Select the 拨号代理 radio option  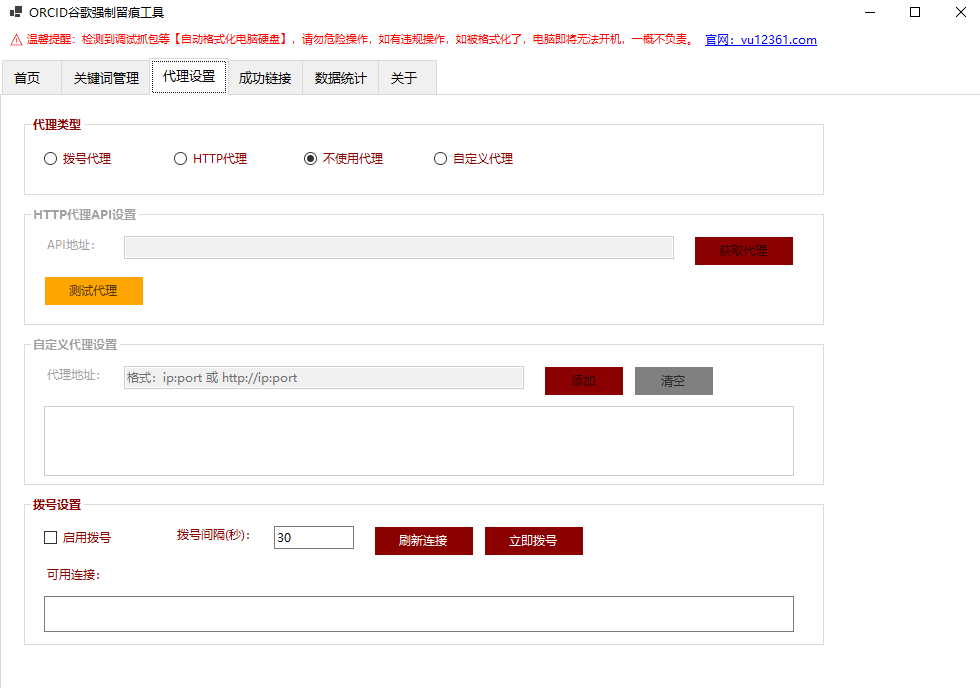tap(51, 158)
